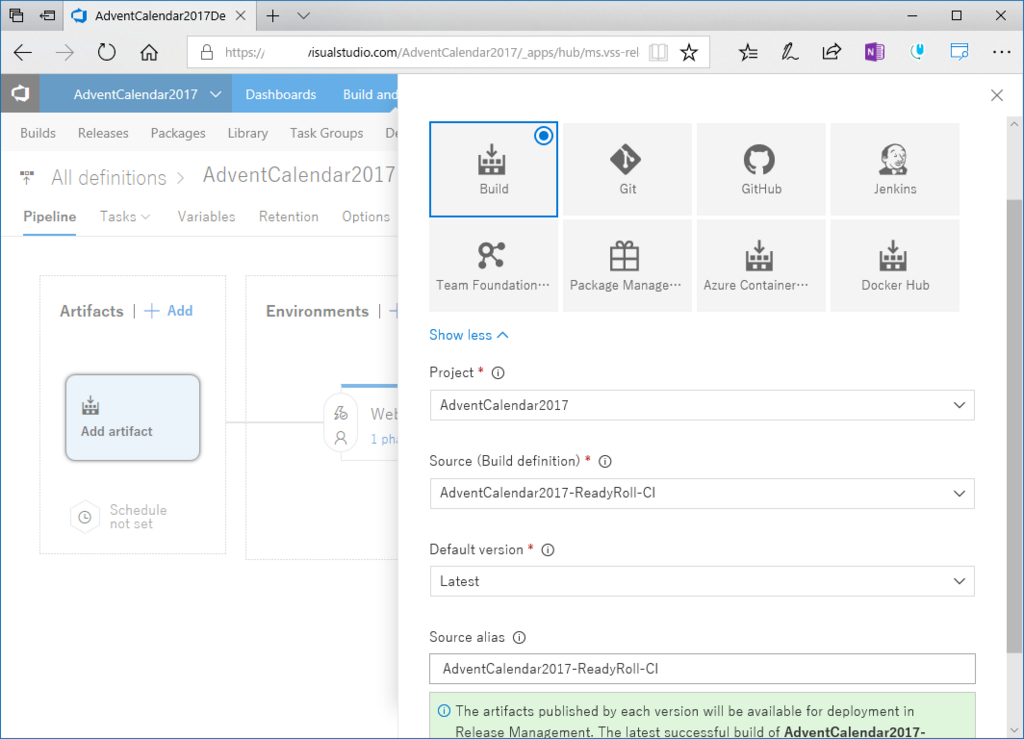Go to Dashboards hub
The width and height of the screenshot is (1024, 739).
click(x=281, y=95)
